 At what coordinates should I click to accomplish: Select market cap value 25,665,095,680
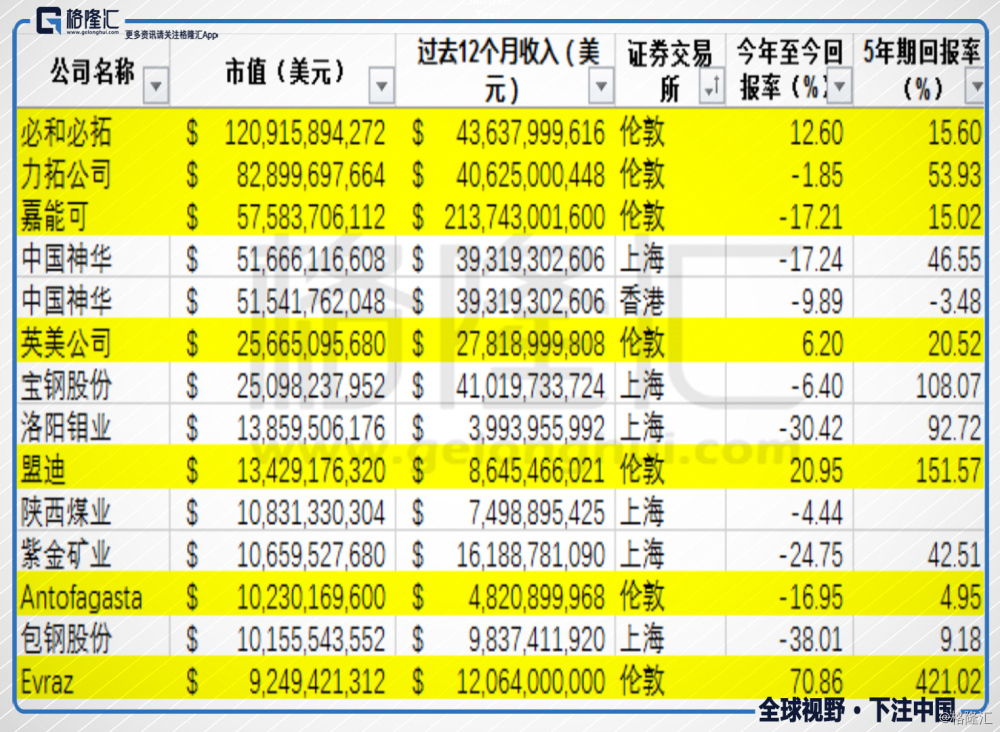tap(311, 344)
